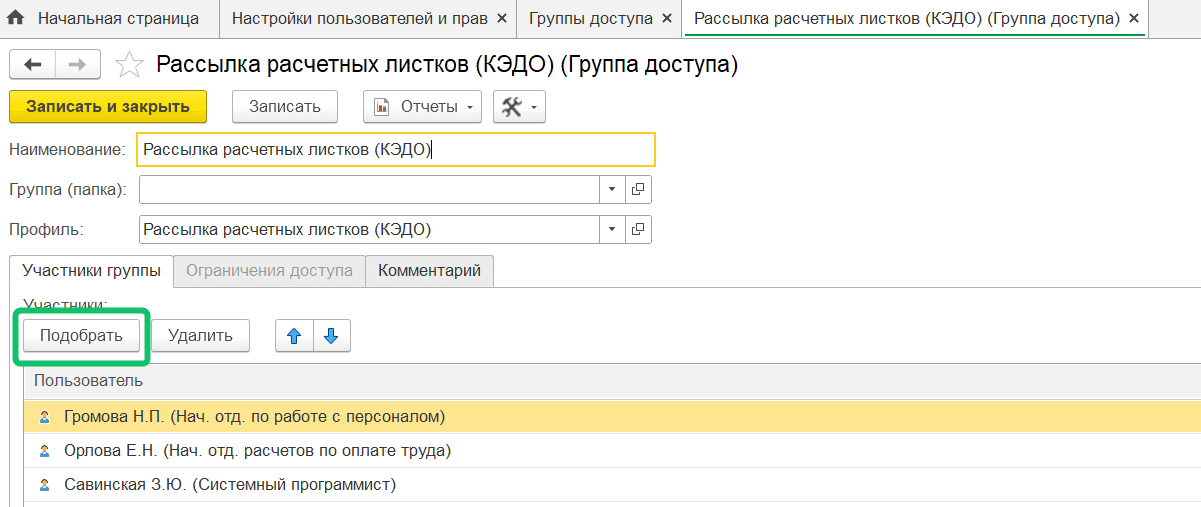Select the Участники группы tab
The height and width of the screenshot is (507, 1201).
91,271
